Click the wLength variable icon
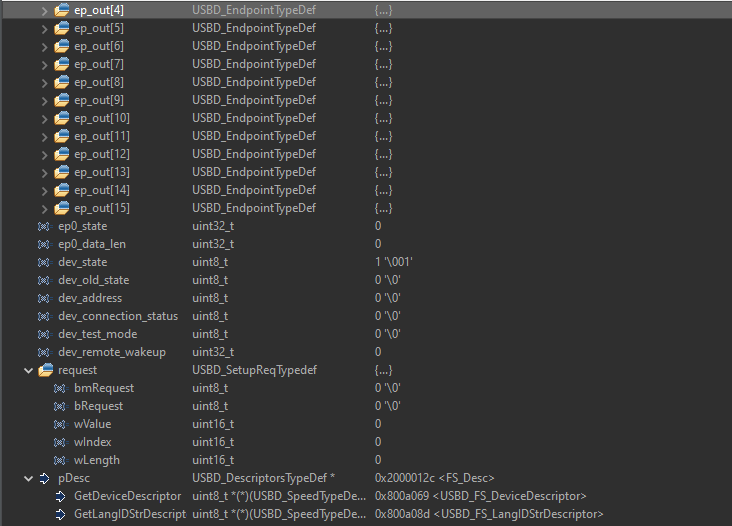 coord(60,461)
